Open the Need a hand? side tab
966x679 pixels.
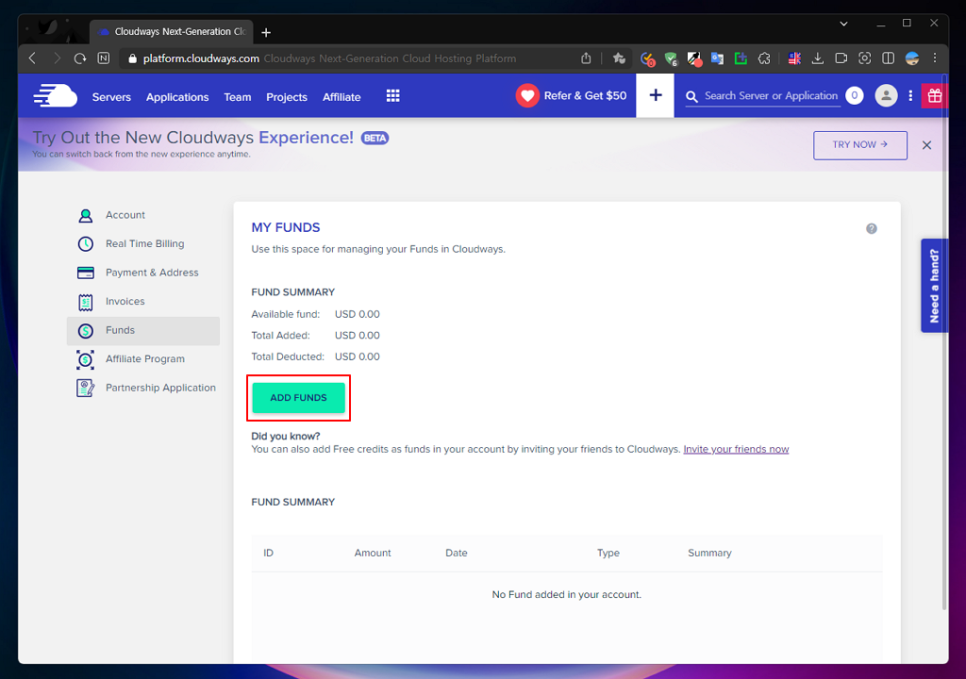point(935,286)
